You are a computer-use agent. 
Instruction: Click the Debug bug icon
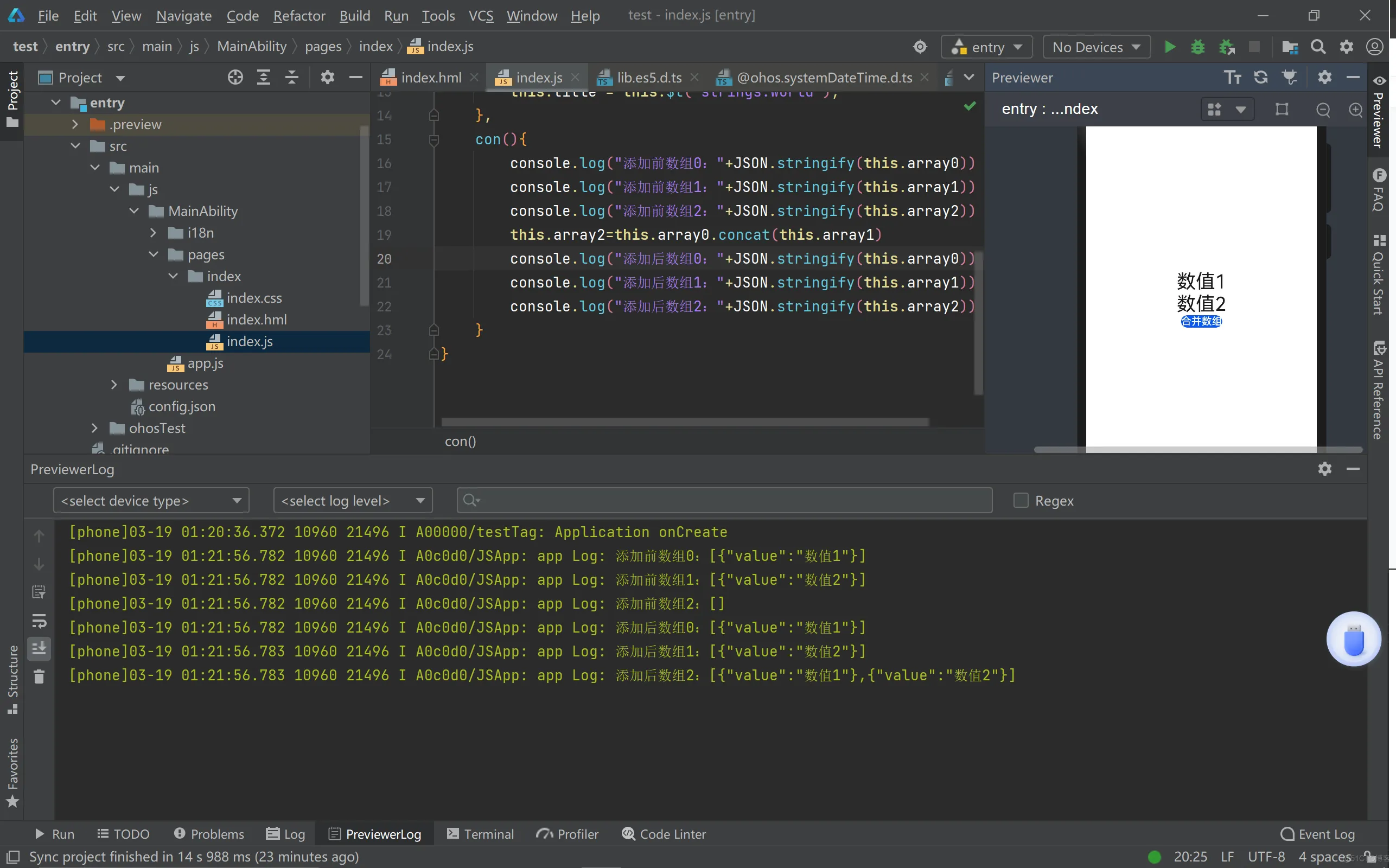[1197, 47]
